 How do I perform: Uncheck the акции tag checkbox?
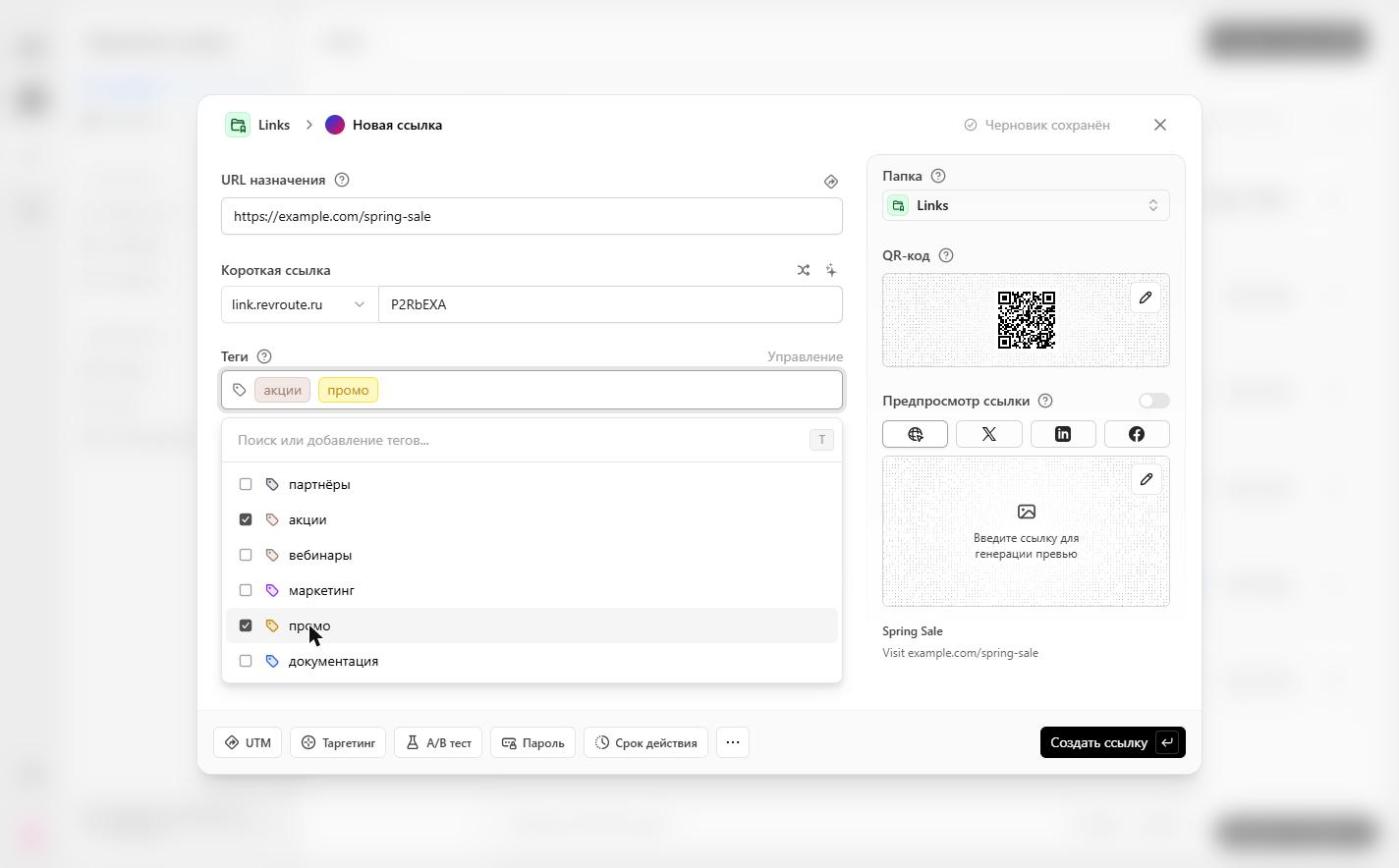pyautogui.click(x=245, y=520)
